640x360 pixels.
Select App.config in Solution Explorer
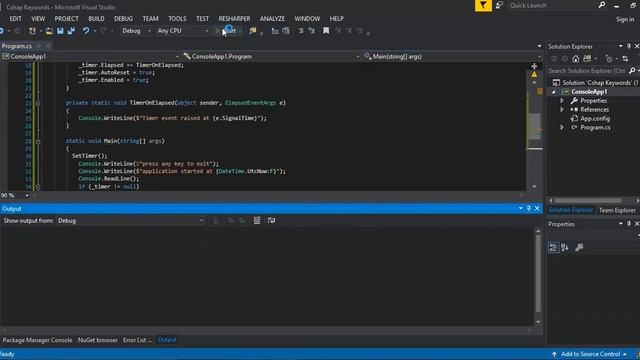click(595, 119)
